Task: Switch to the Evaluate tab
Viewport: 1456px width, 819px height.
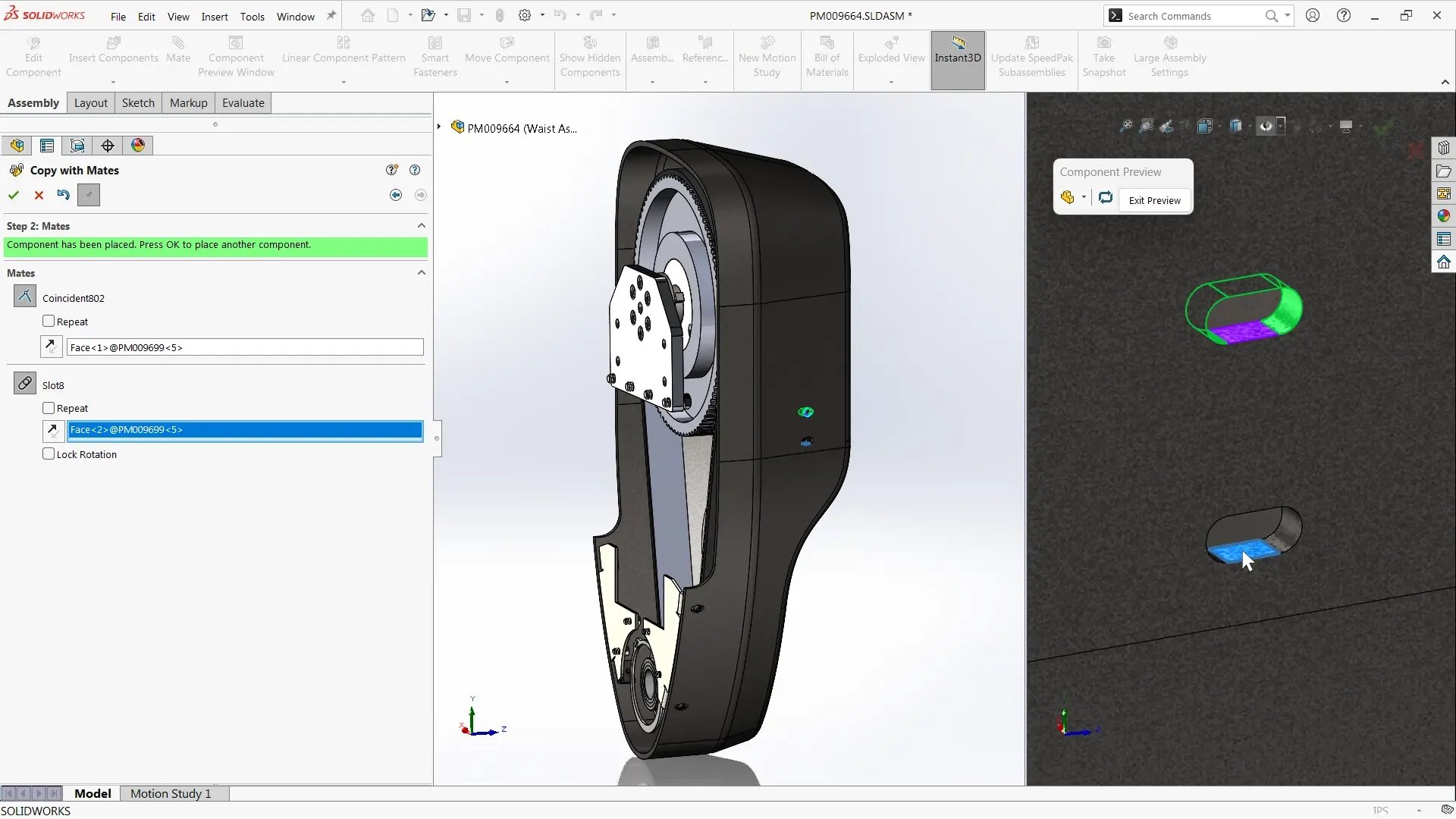Action: pos(243,102)
